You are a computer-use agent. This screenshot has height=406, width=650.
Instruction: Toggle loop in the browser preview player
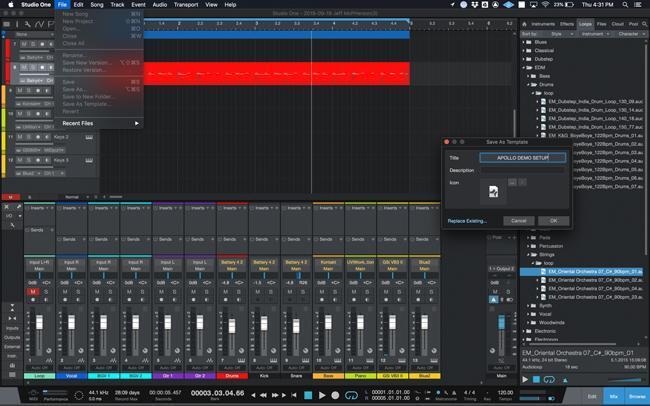click(x=549, y=379)
